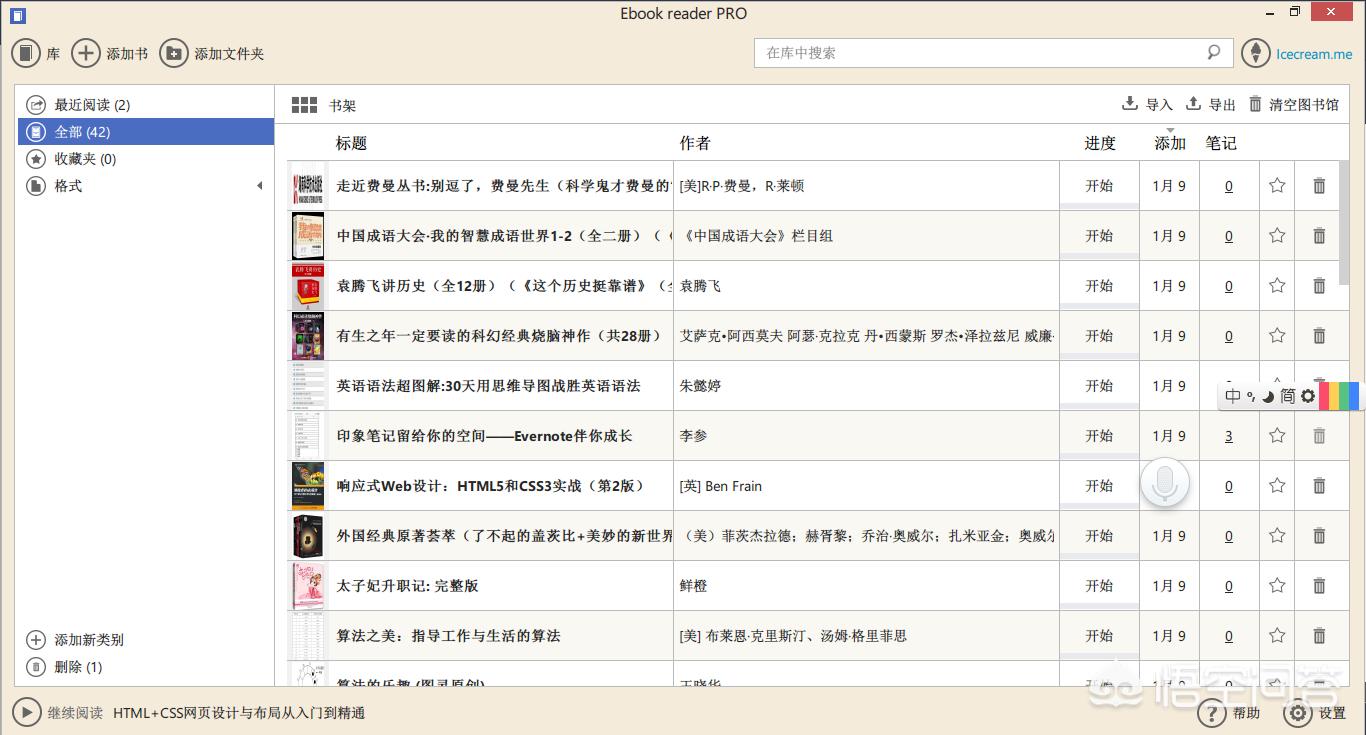This screenshot has height=735, width=1366.
Task: Star the 太子妃升职记 book as favorite
Action: point(1277,586)
